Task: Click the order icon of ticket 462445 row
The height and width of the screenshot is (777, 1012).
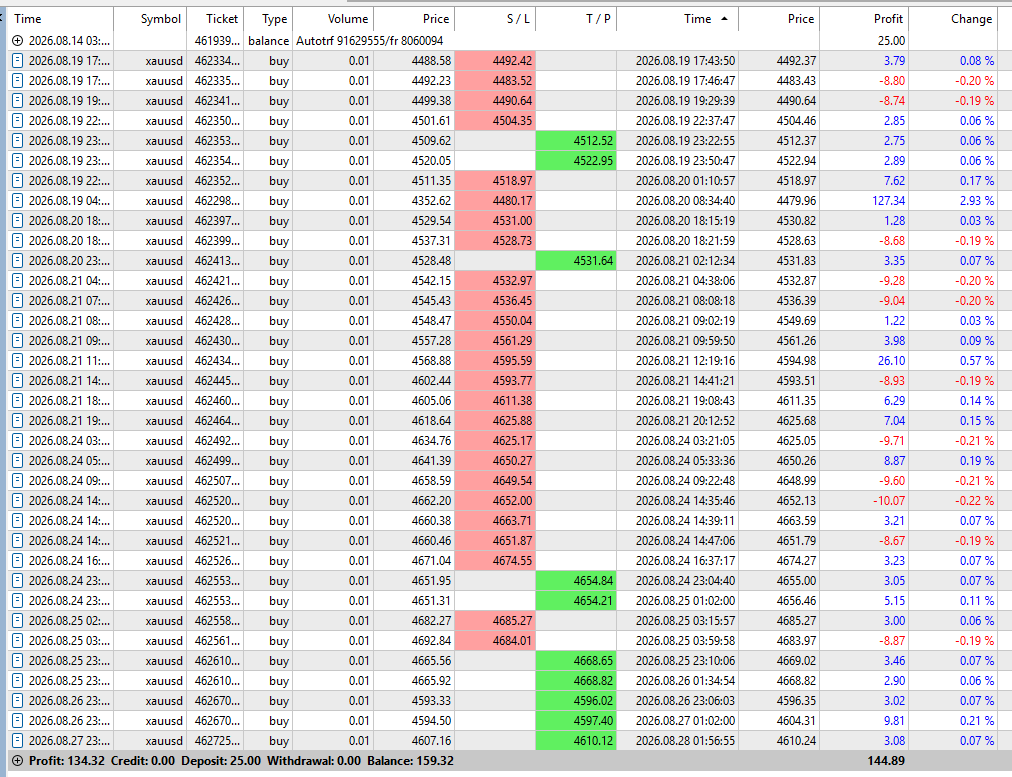Action: (x=17, y=381)
